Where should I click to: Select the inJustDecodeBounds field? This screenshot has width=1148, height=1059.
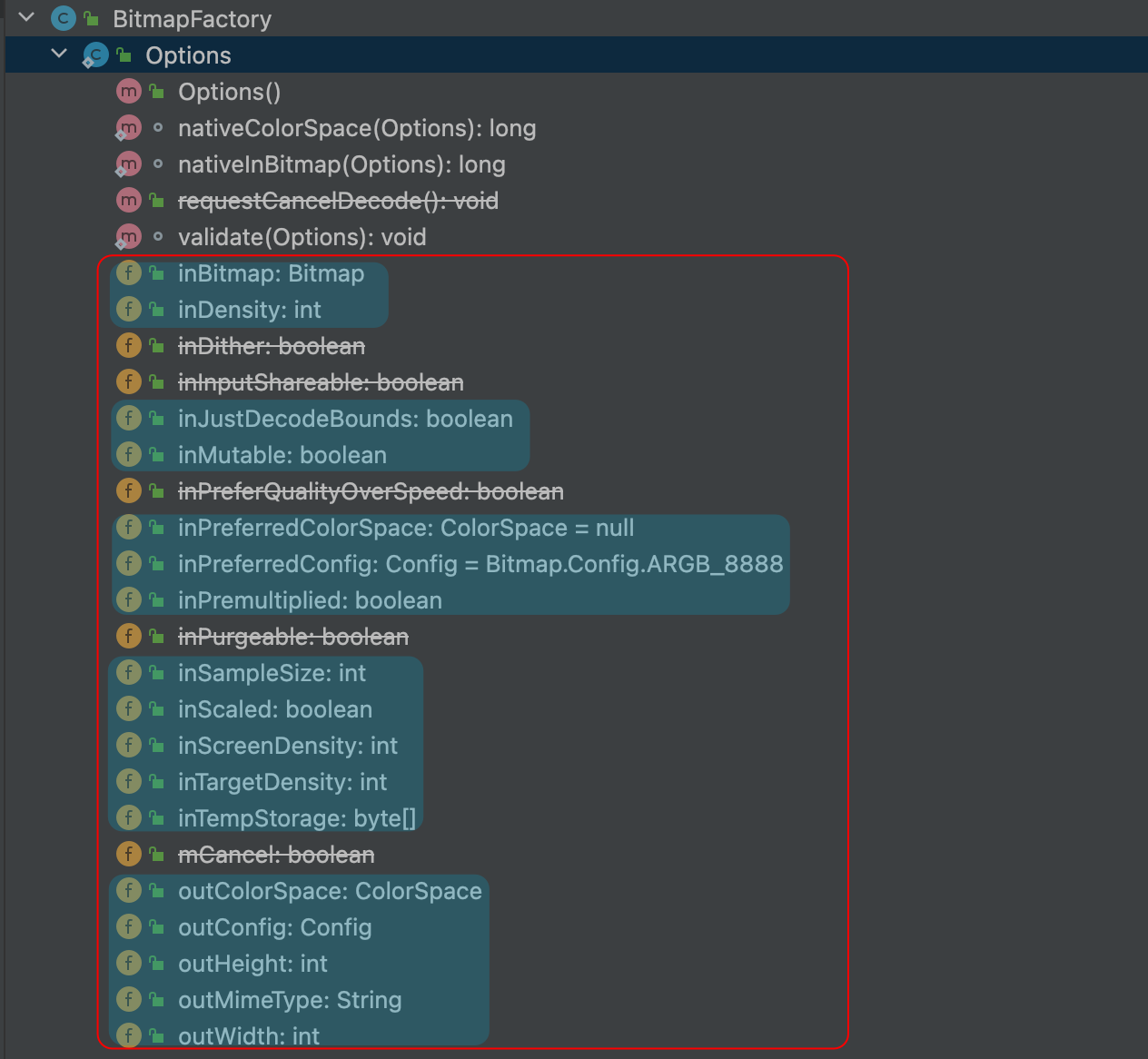(x=345, y=418)
